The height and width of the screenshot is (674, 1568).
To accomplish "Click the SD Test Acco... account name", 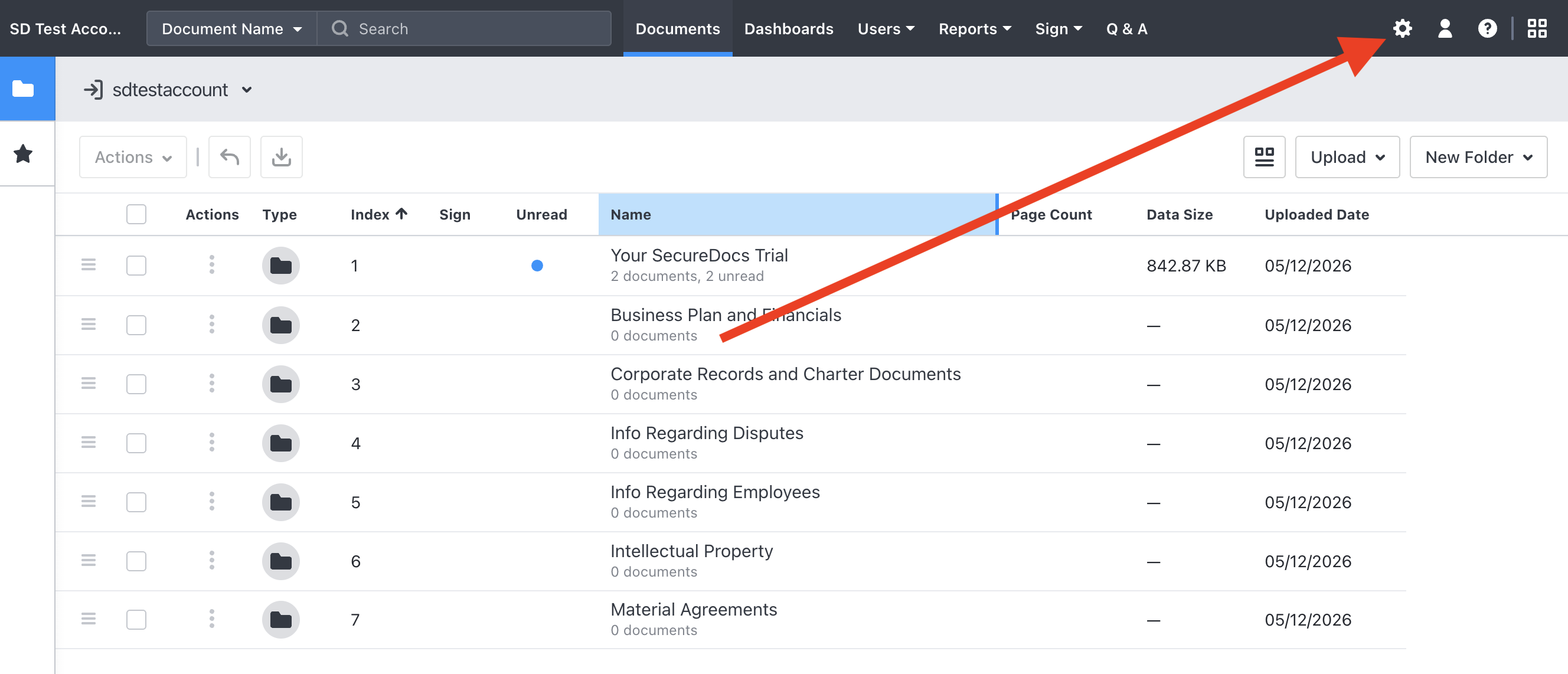I will click(65, 28).
